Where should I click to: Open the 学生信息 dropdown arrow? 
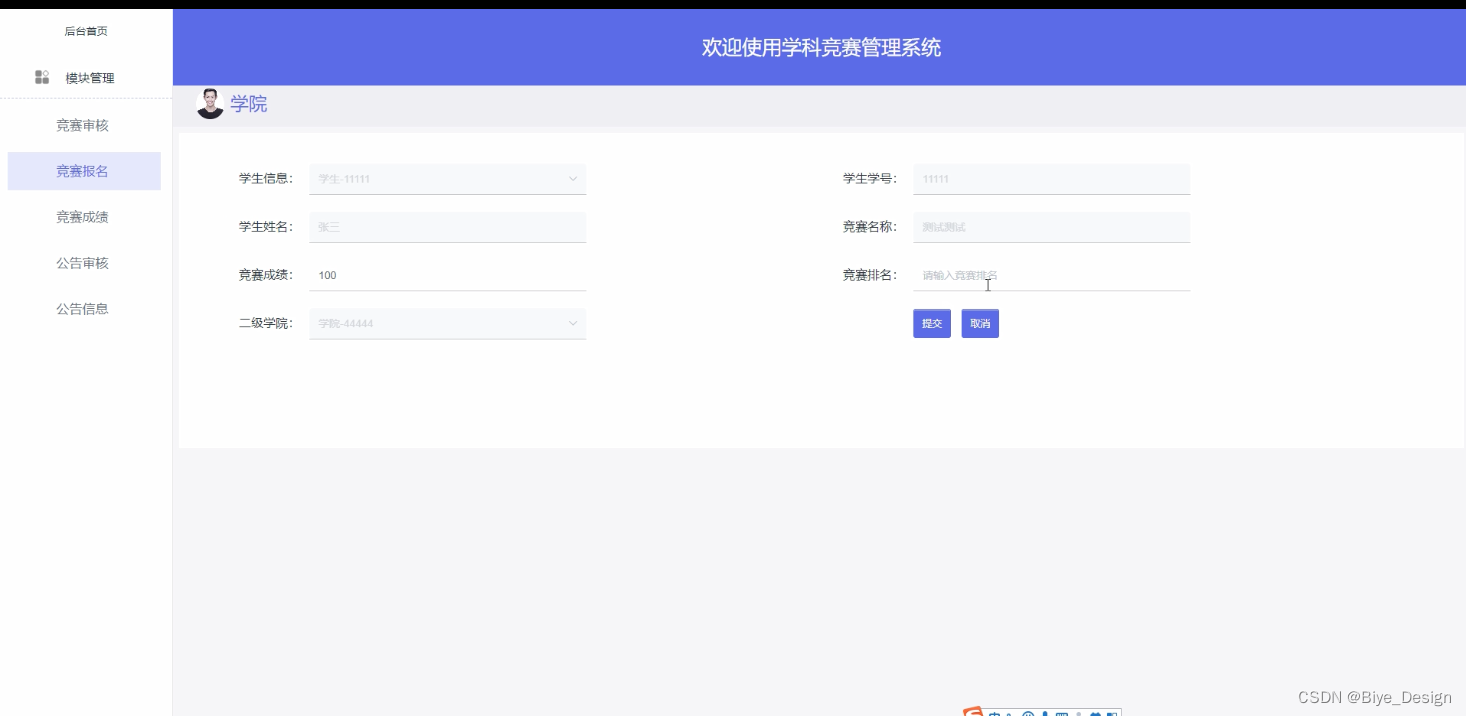pos(573,179)
